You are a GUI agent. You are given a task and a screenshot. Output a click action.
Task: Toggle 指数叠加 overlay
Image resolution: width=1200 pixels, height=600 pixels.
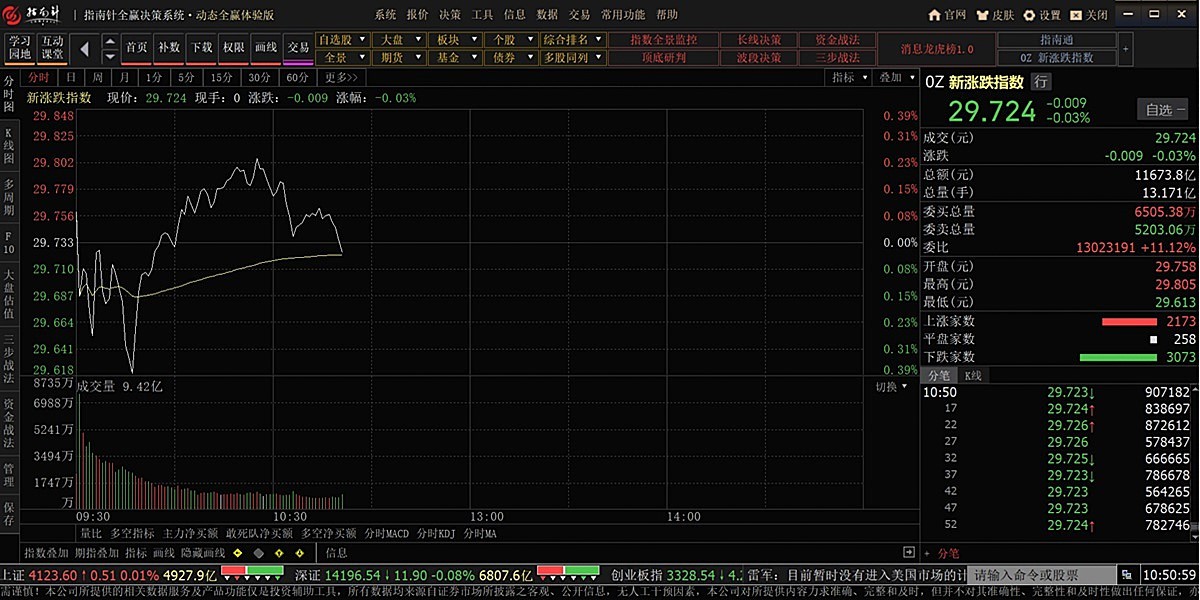(46, 552)
